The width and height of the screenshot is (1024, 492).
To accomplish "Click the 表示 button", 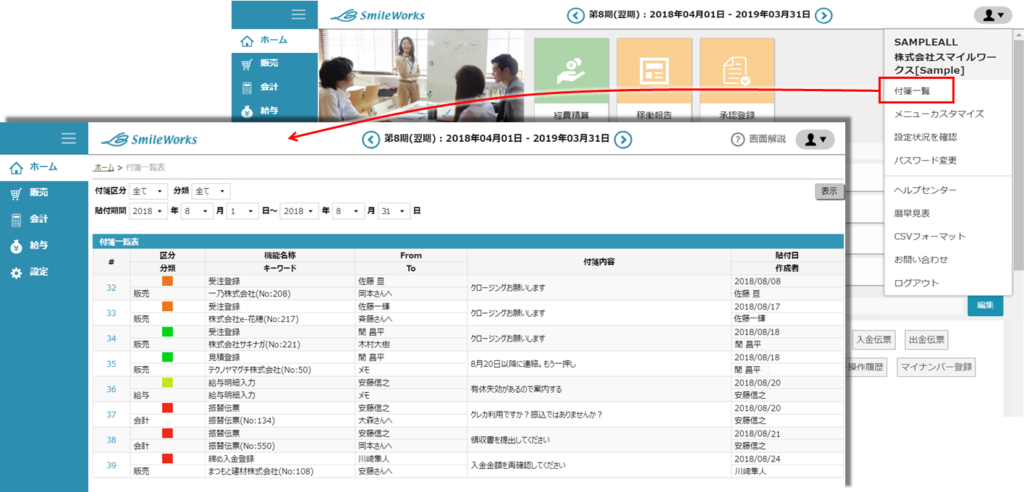I will 829,191.
